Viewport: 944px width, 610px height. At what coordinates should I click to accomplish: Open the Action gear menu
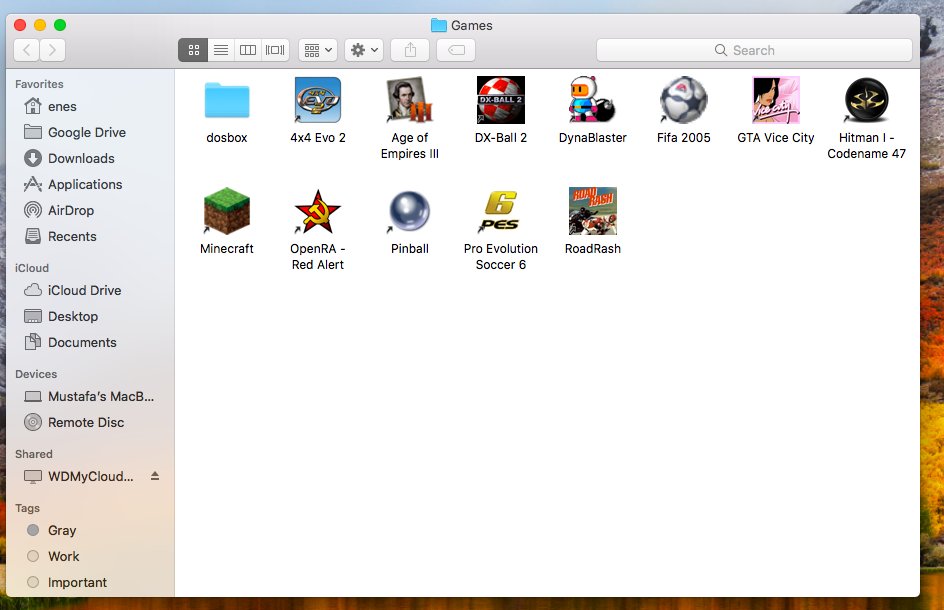coord(364,50)
